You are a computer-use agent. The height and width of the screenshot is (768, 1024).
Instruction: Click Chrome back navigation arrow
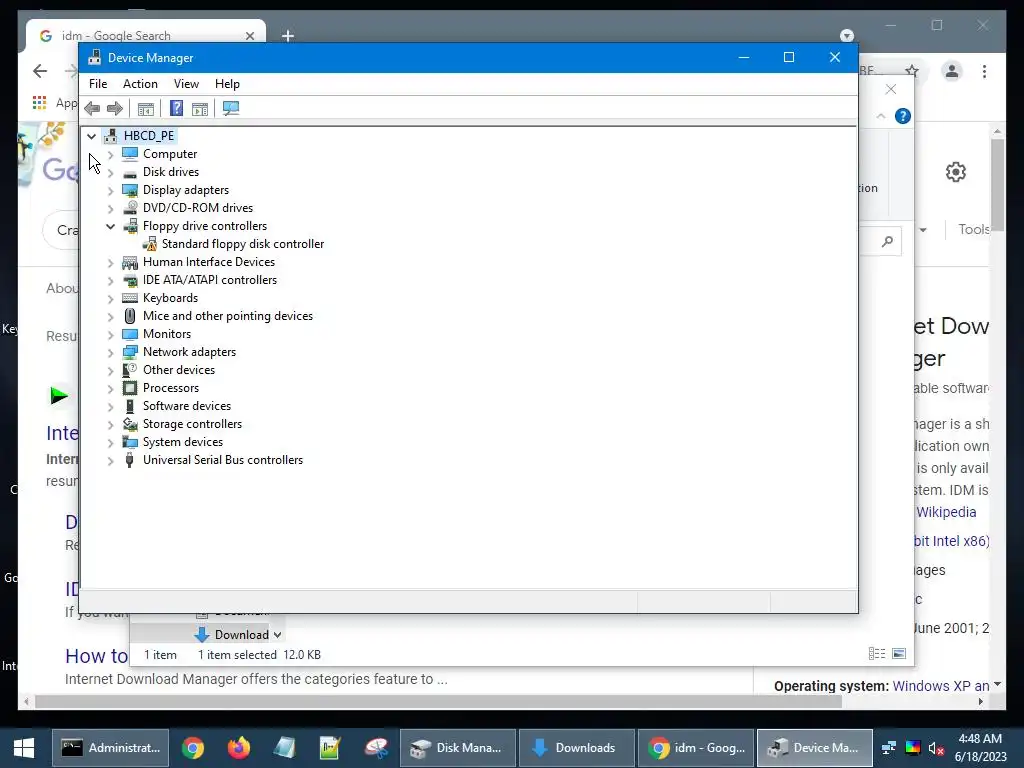pyautogui.click(x=40, y=71)
